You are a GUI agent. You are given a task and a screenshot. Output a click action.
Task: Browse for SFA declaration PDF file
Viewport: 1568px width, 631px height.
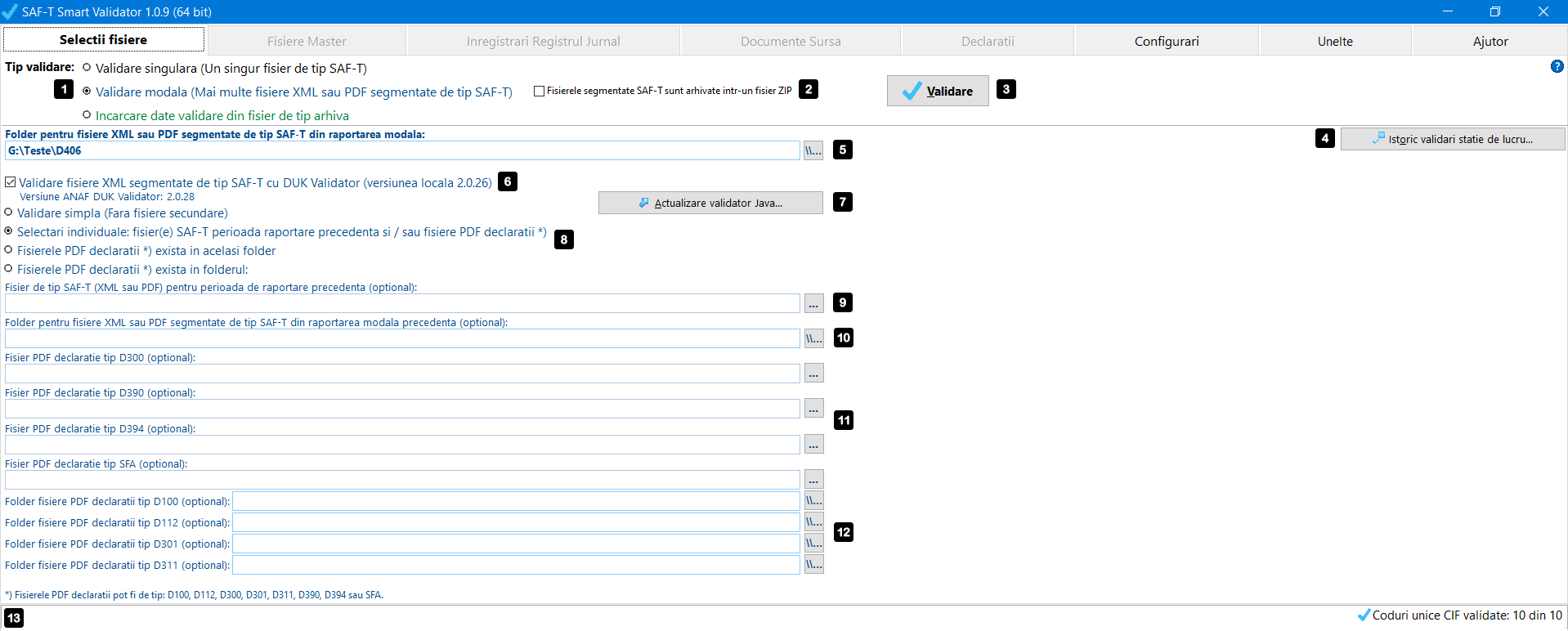(x=813, y=480)
